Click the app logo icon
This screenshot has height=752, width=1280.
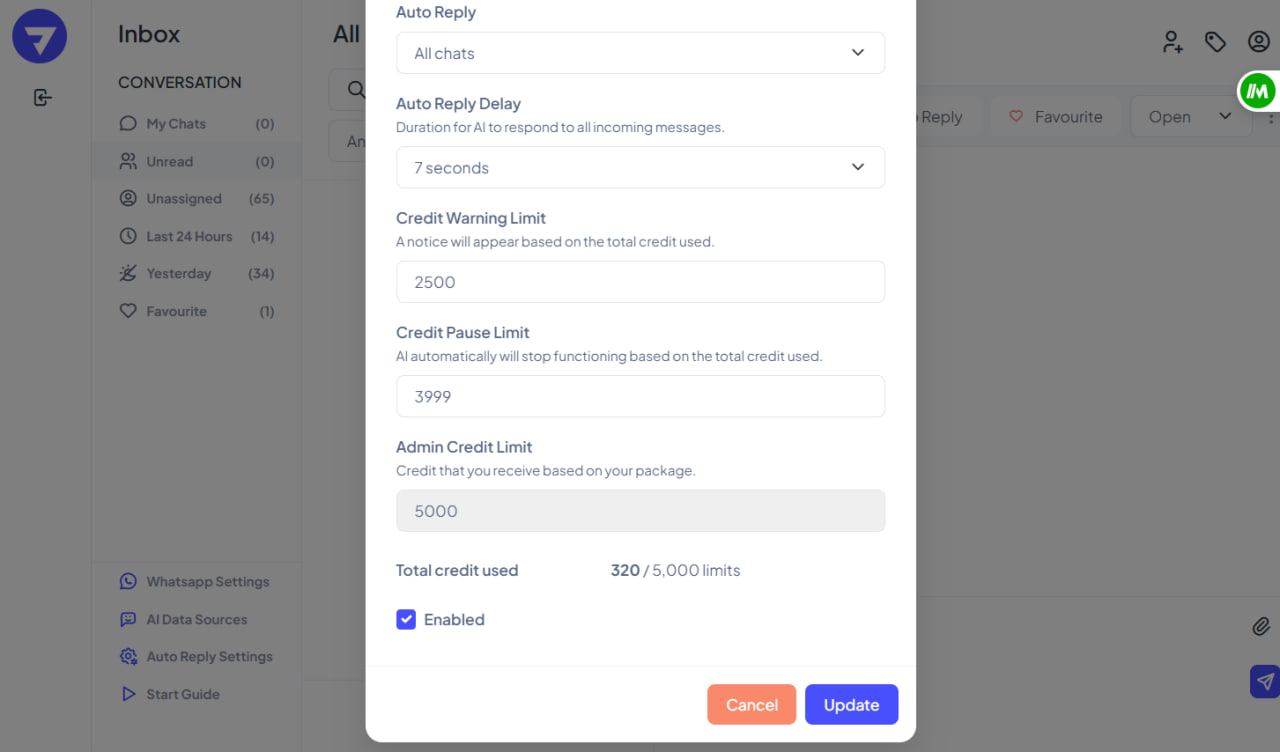[40, 36]
